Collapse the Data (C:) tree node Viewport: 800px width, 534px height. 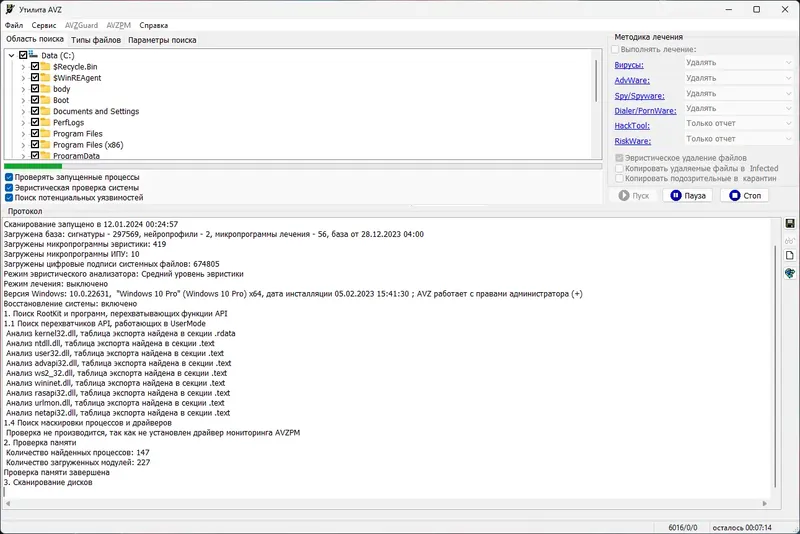pos(12,56)
